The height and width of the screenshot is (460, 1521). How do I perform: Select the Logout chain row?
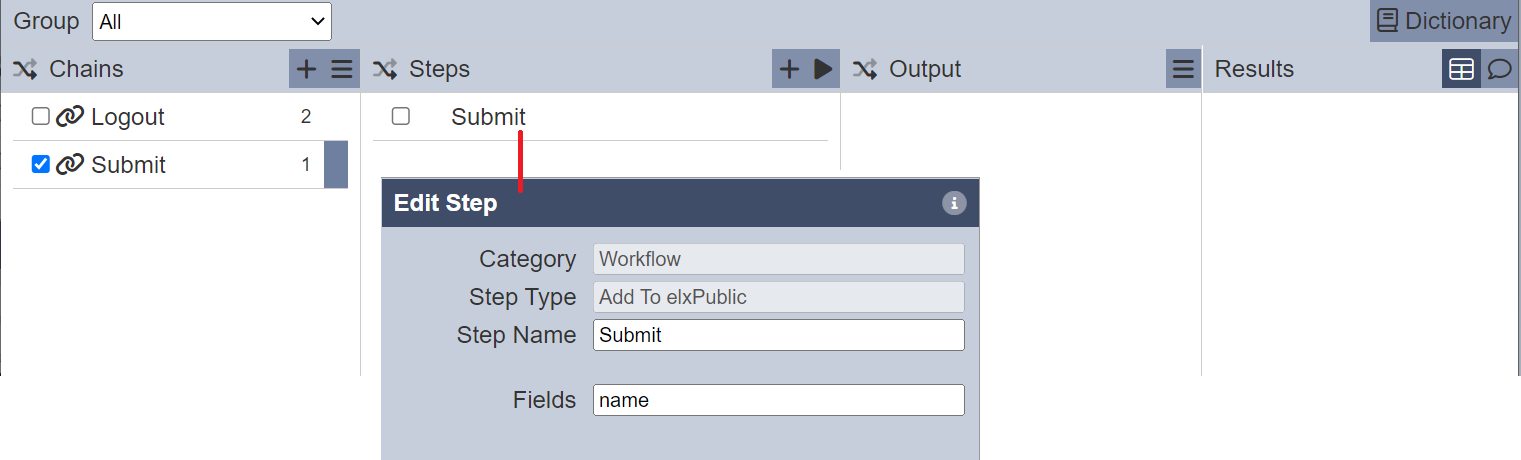click(180, 117)
